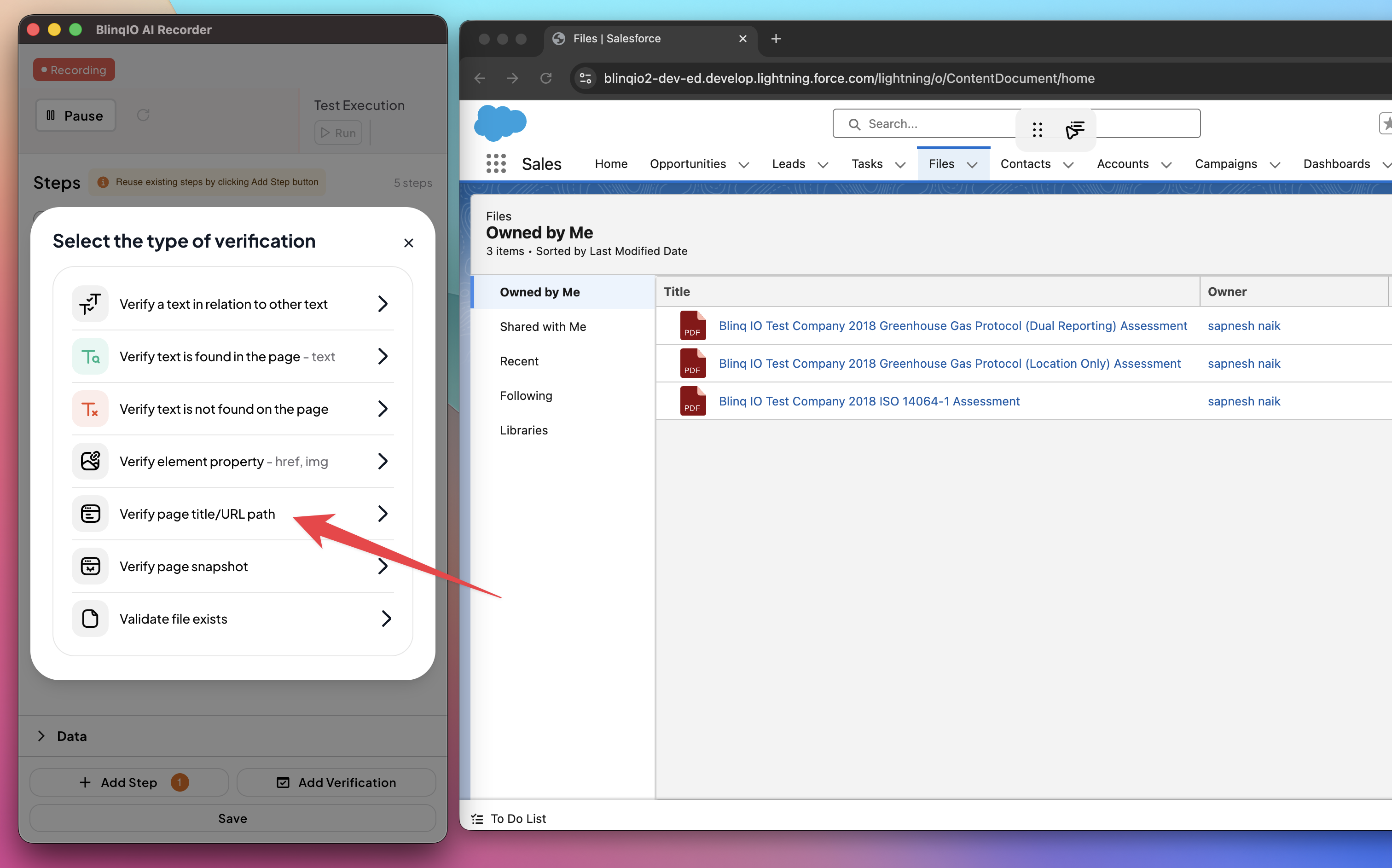
Task: Expand the Data section
Action: (x=41, y=736)
